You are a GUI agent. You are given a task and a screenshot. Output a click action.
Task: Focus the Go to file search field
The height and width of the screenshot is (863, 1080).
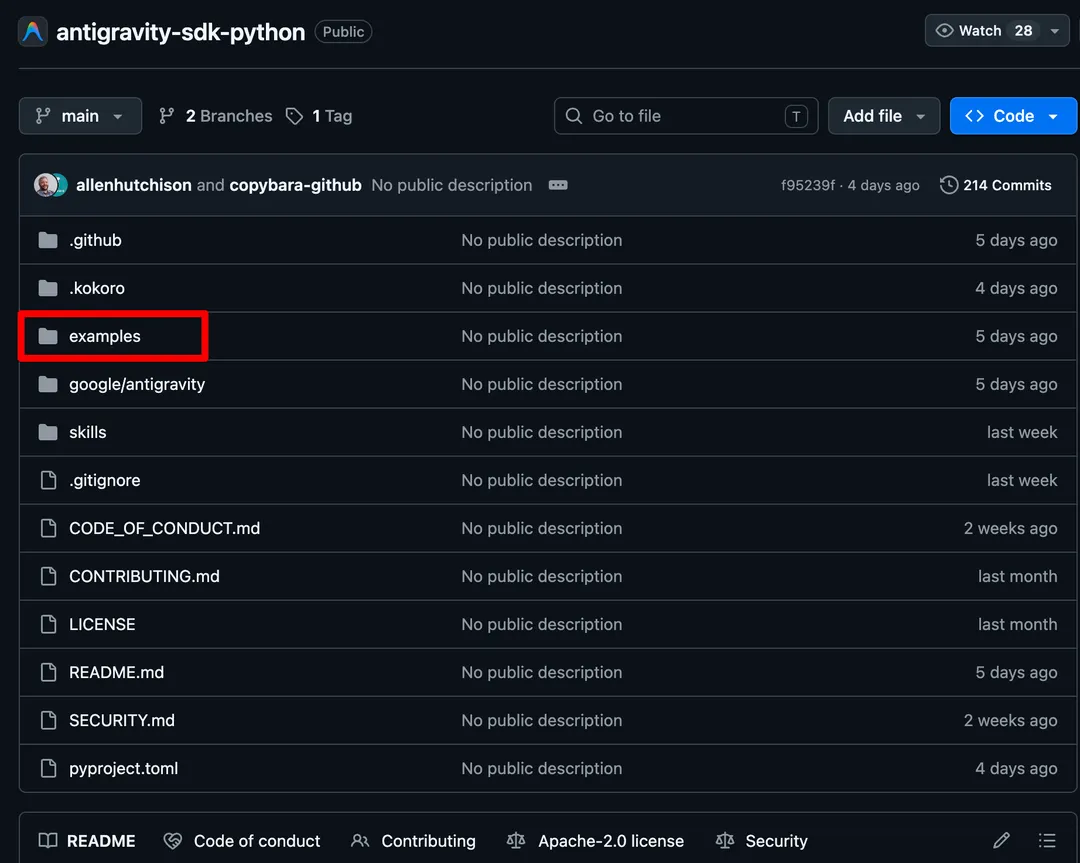pyautogui.click(x=685, y=116)
